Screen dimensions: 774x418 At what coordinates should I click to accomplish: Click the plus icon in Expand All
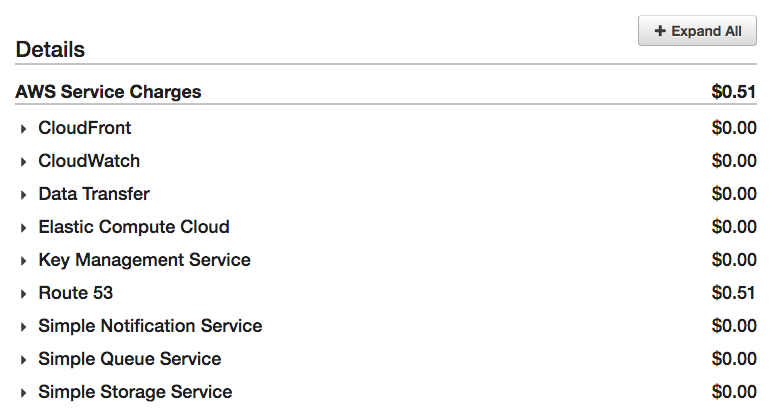pos(660,31)
